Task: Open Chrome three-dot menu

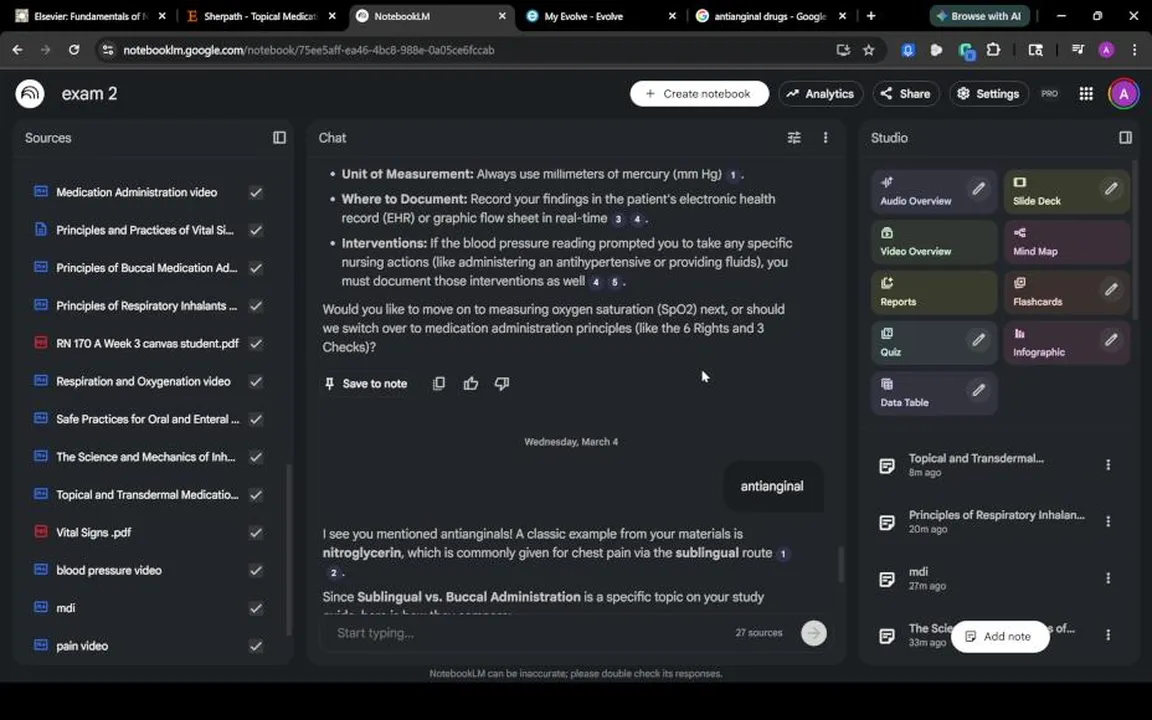Action: 1134,50
